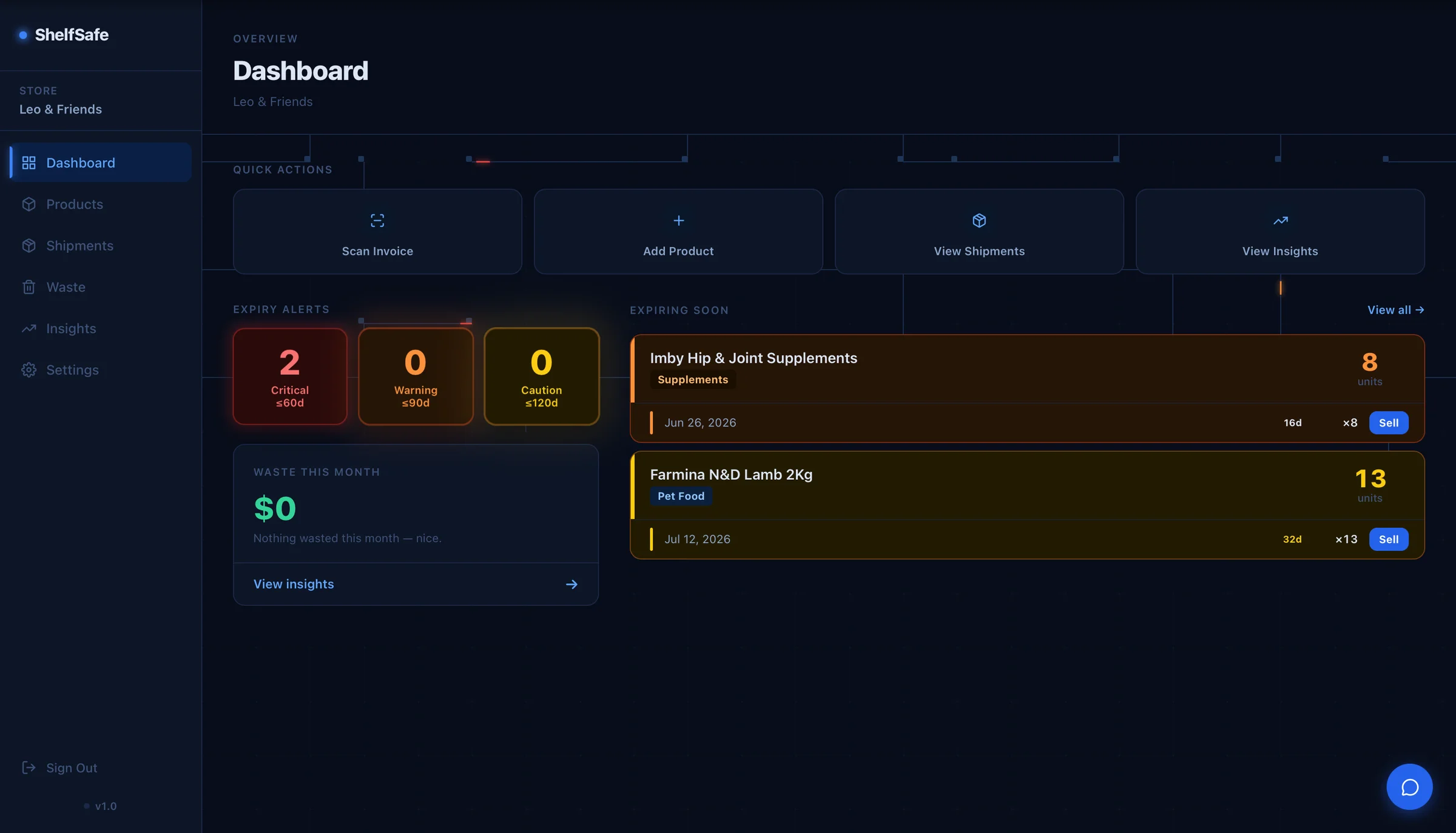Viewport: 1456px width, 833px height.
Task: Sell the Farmina N&D Lamb 2Kg
Action: point(1389,539)
